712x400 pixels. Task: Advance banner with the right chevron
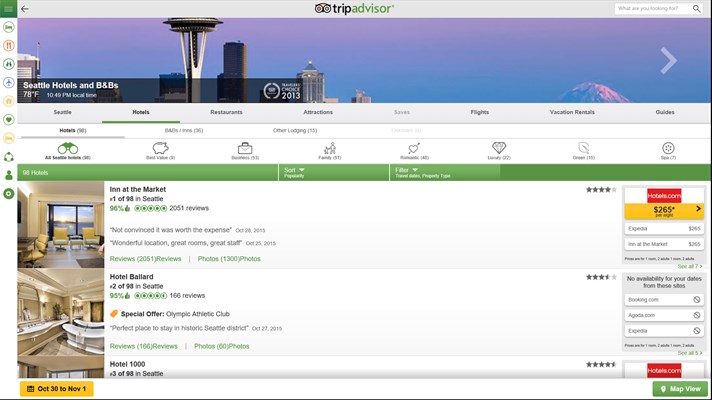[668, 60]
